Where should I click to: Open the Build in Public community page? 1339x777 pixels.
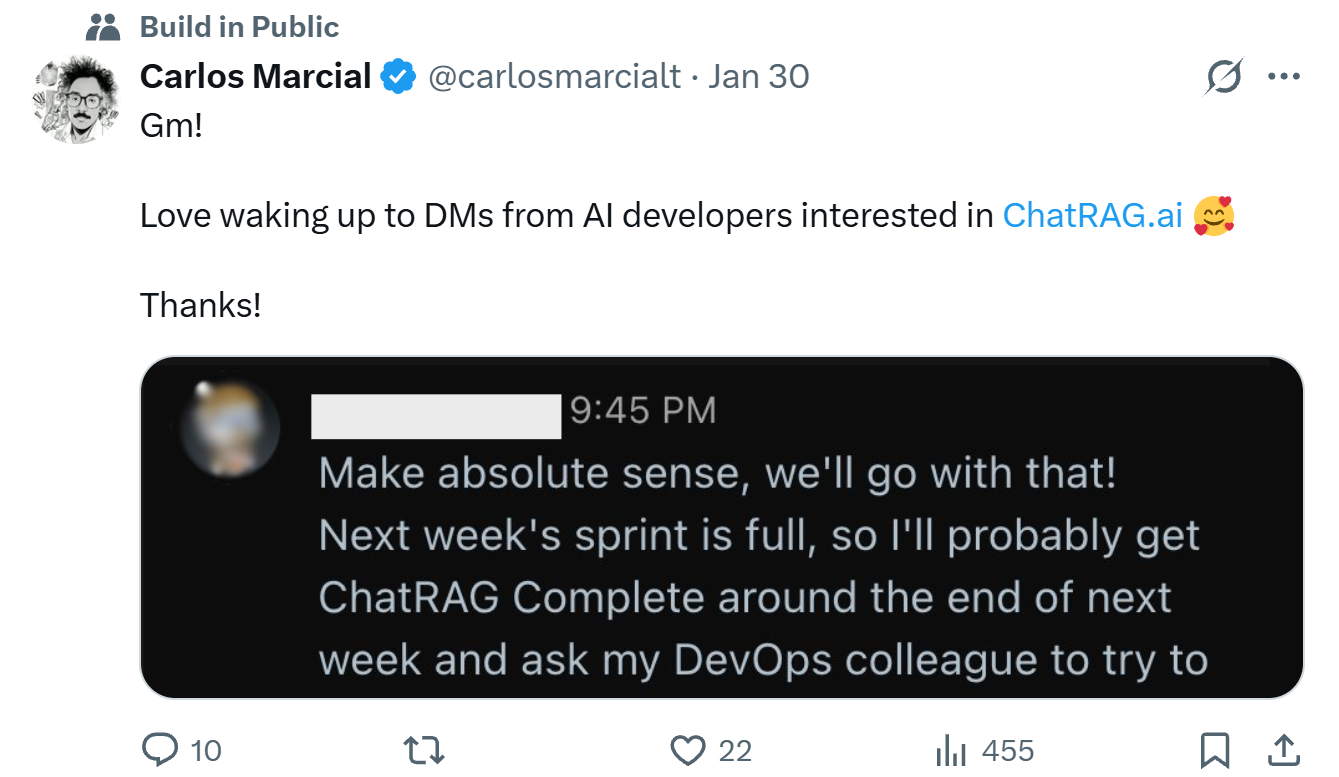(x=239, y=26)
